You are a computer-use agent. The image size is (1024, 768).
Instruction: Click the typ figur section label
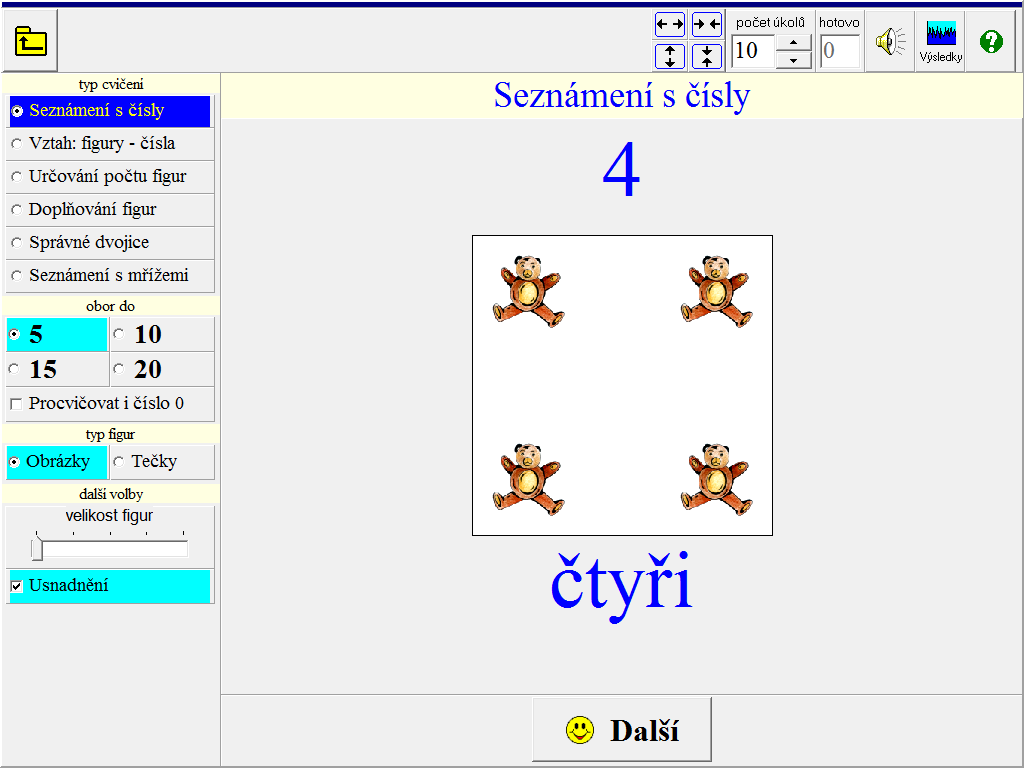pyautogui.click(x=110, y=435)
